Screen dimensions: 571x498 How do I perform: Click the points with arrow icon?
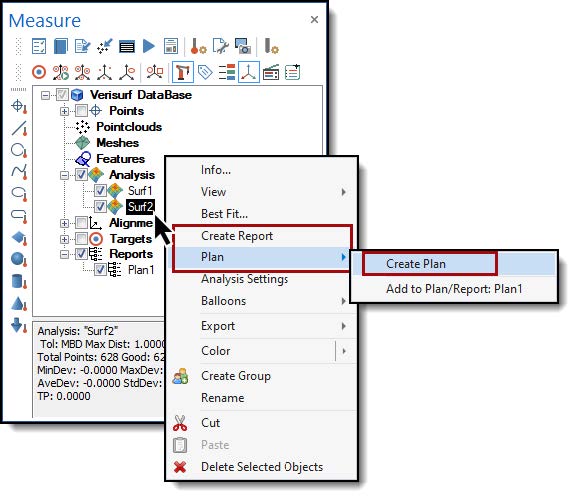click(105, 46)
